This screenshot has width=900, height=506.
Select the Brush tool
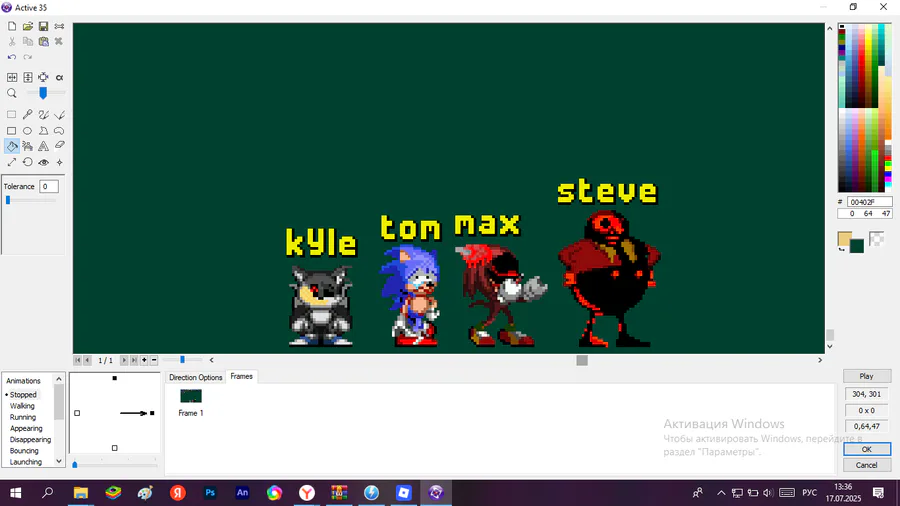point(44,115)
